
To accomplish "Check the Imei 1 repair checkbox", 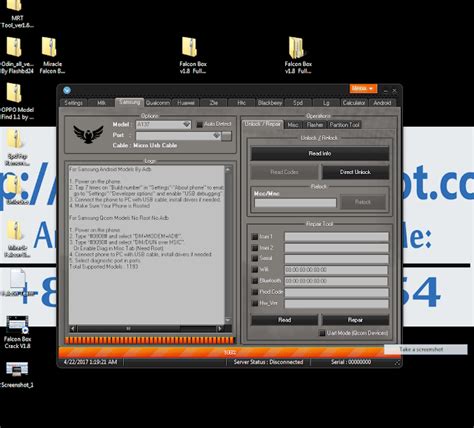I will 255,237.
